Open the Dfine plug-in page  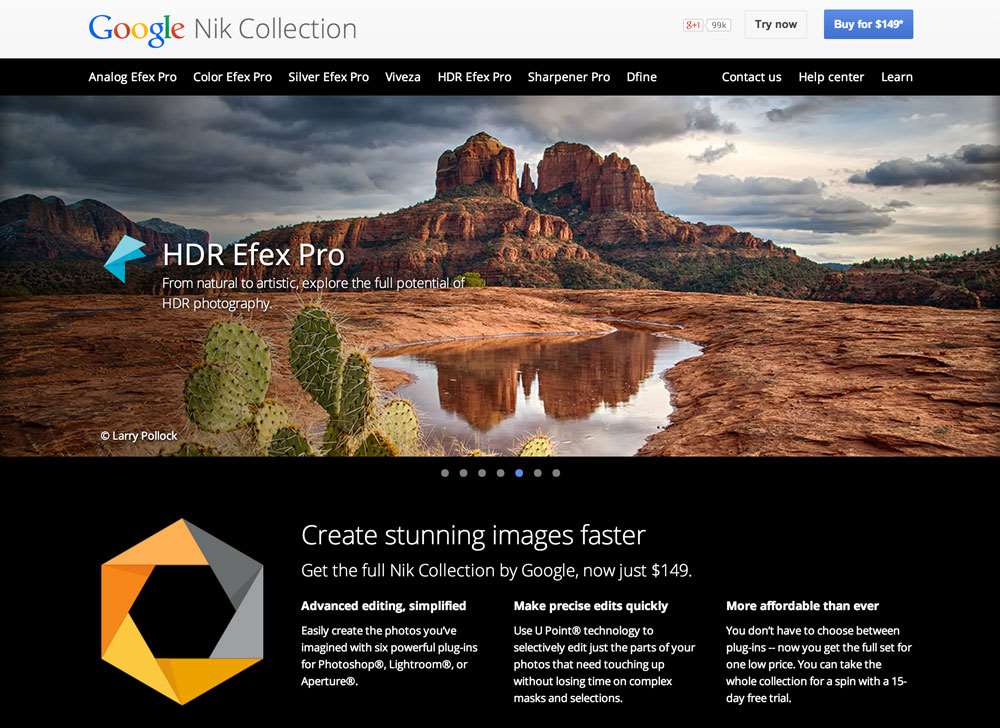[641, 77]
